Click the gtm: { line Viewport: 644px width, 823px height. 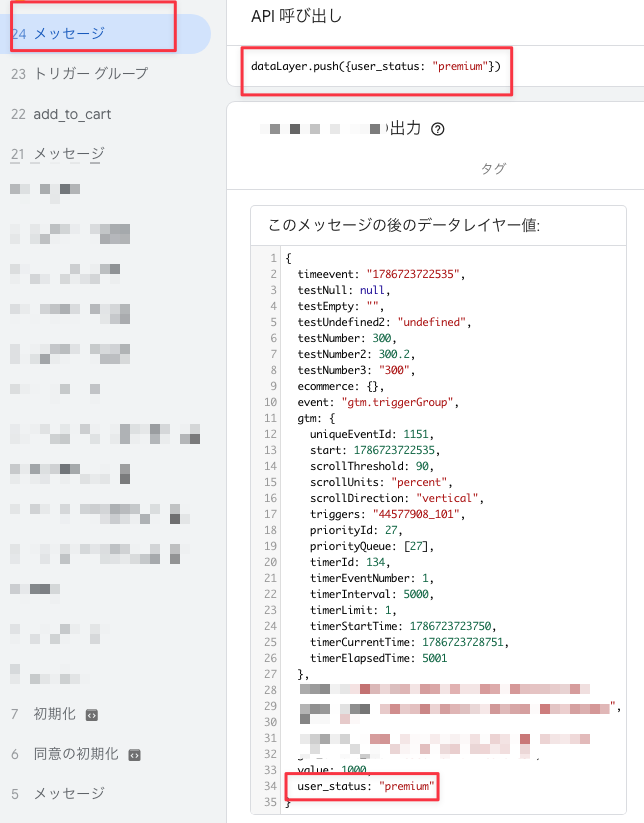[316, 418]
